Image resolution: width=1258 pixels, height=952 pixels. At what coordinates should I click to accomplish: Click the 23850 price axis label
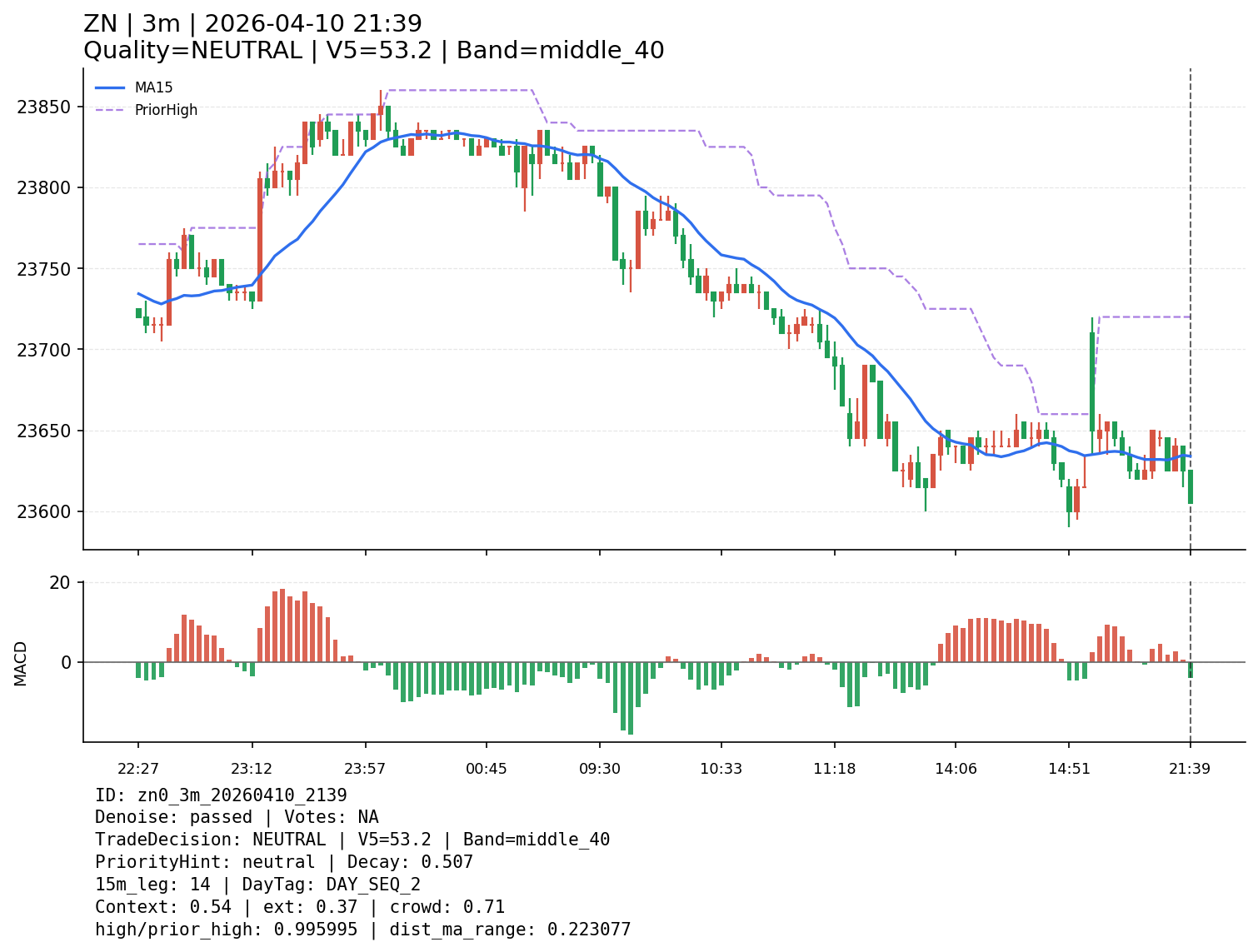tap(44, 107)
